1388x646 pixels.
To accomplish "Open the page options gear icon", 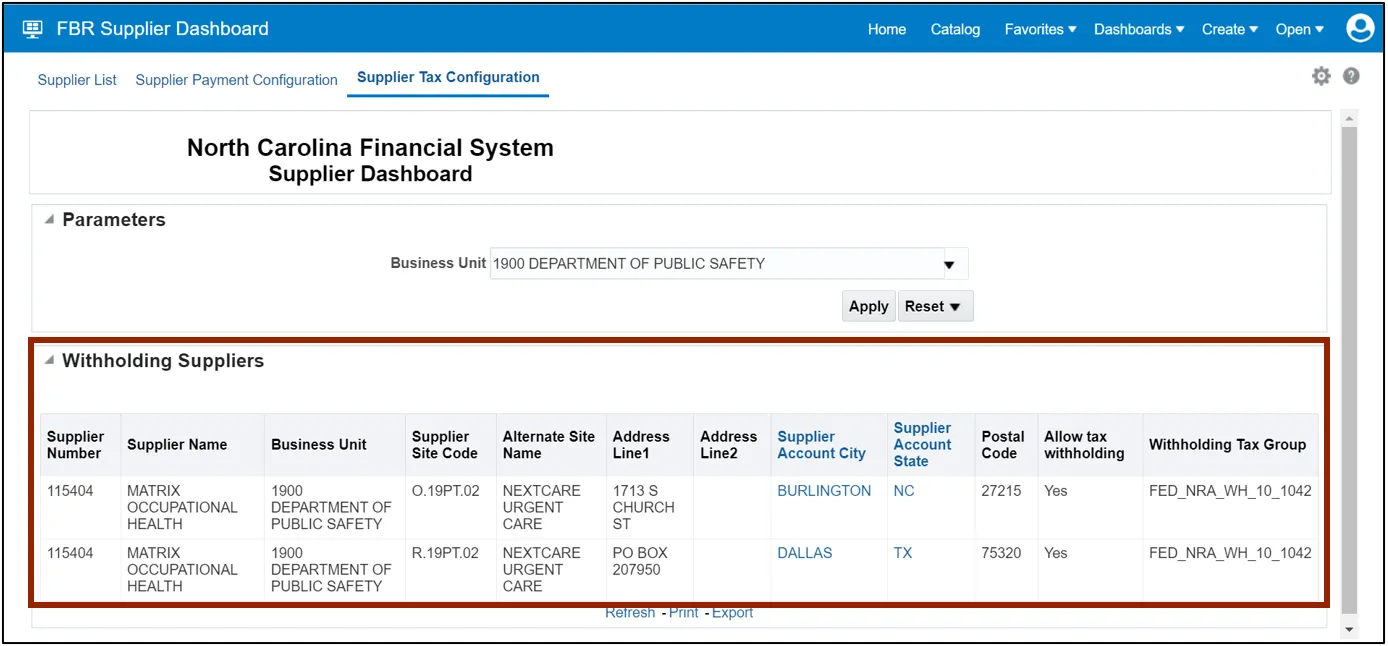I will pyautogui.click(x=1321, y=76).
